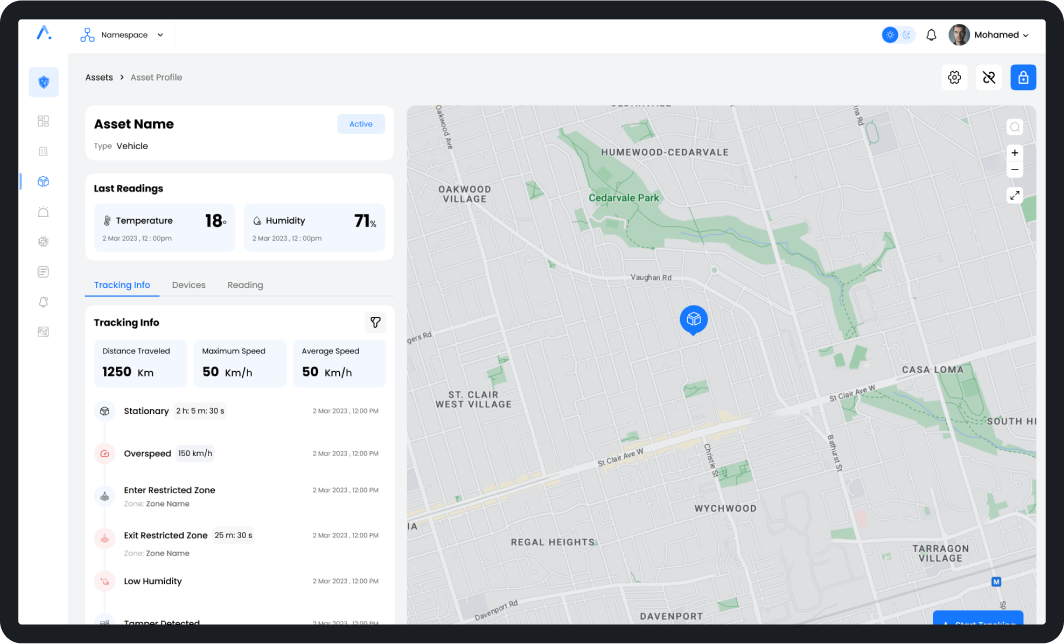Screen dimensions: 1064x644
Task: Click the thermometer Temperature icon
Action: coord(107,221)
